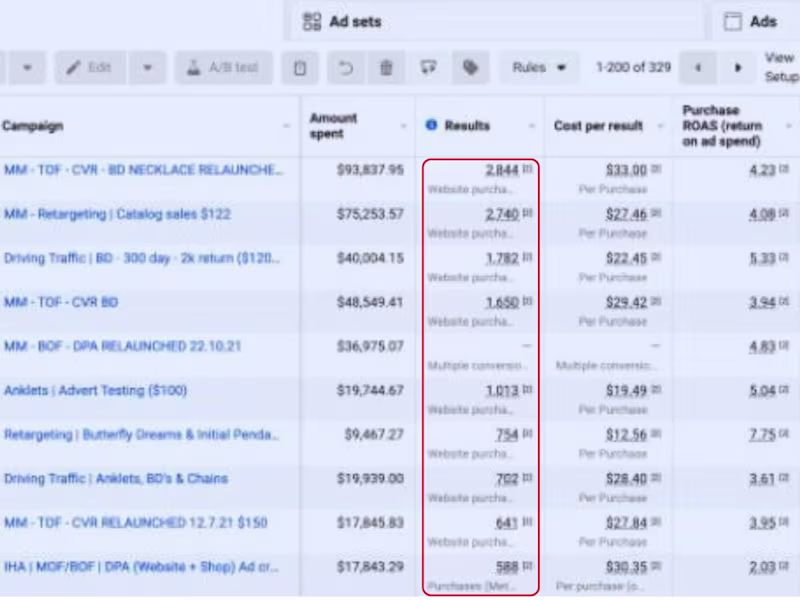The image size is (800, 600).
Task: Expand the Edit dropdown arrow
Action: [x=147, y=67]
